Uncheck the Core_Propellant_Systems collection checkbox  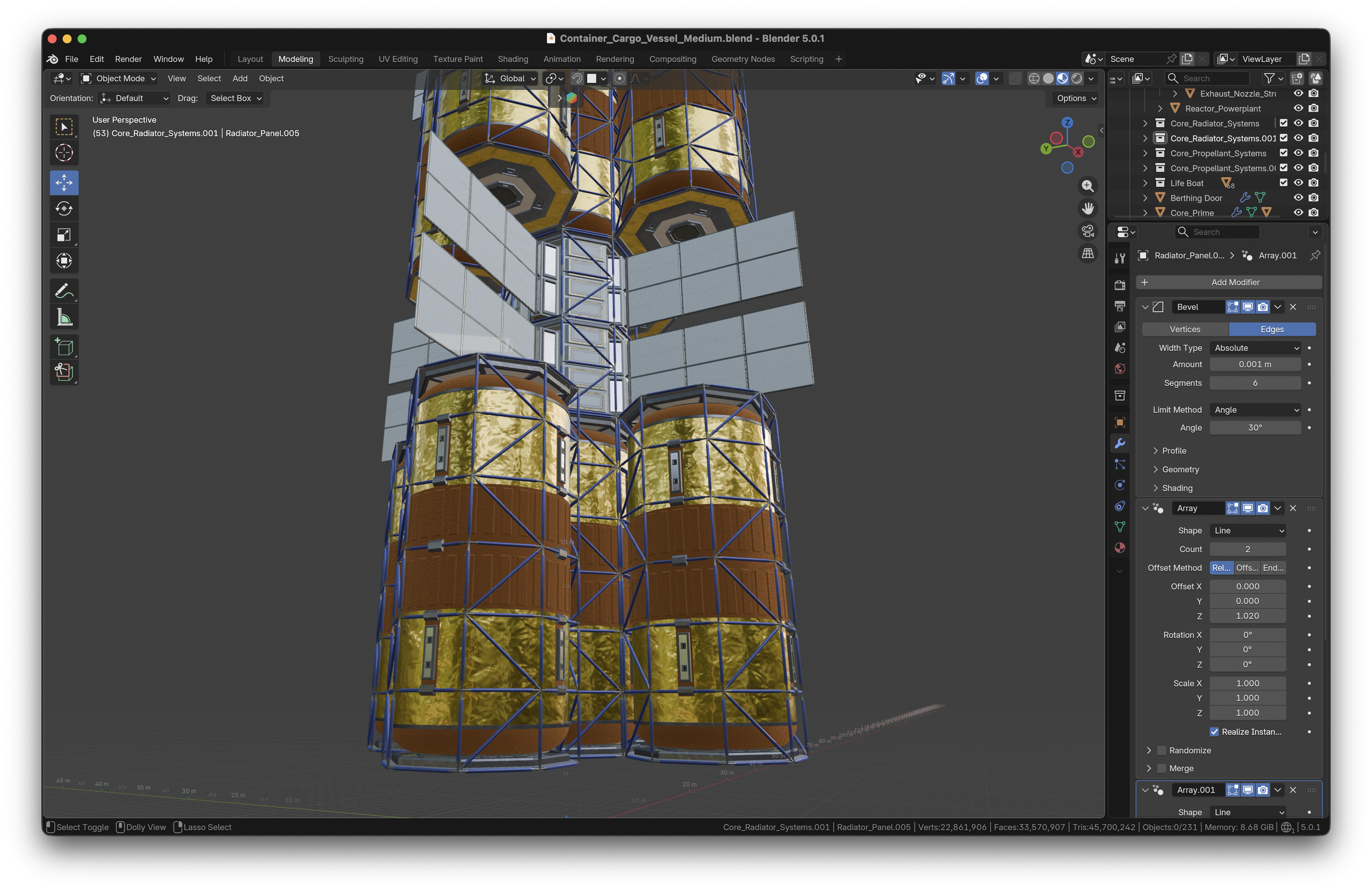point(1283,153)
